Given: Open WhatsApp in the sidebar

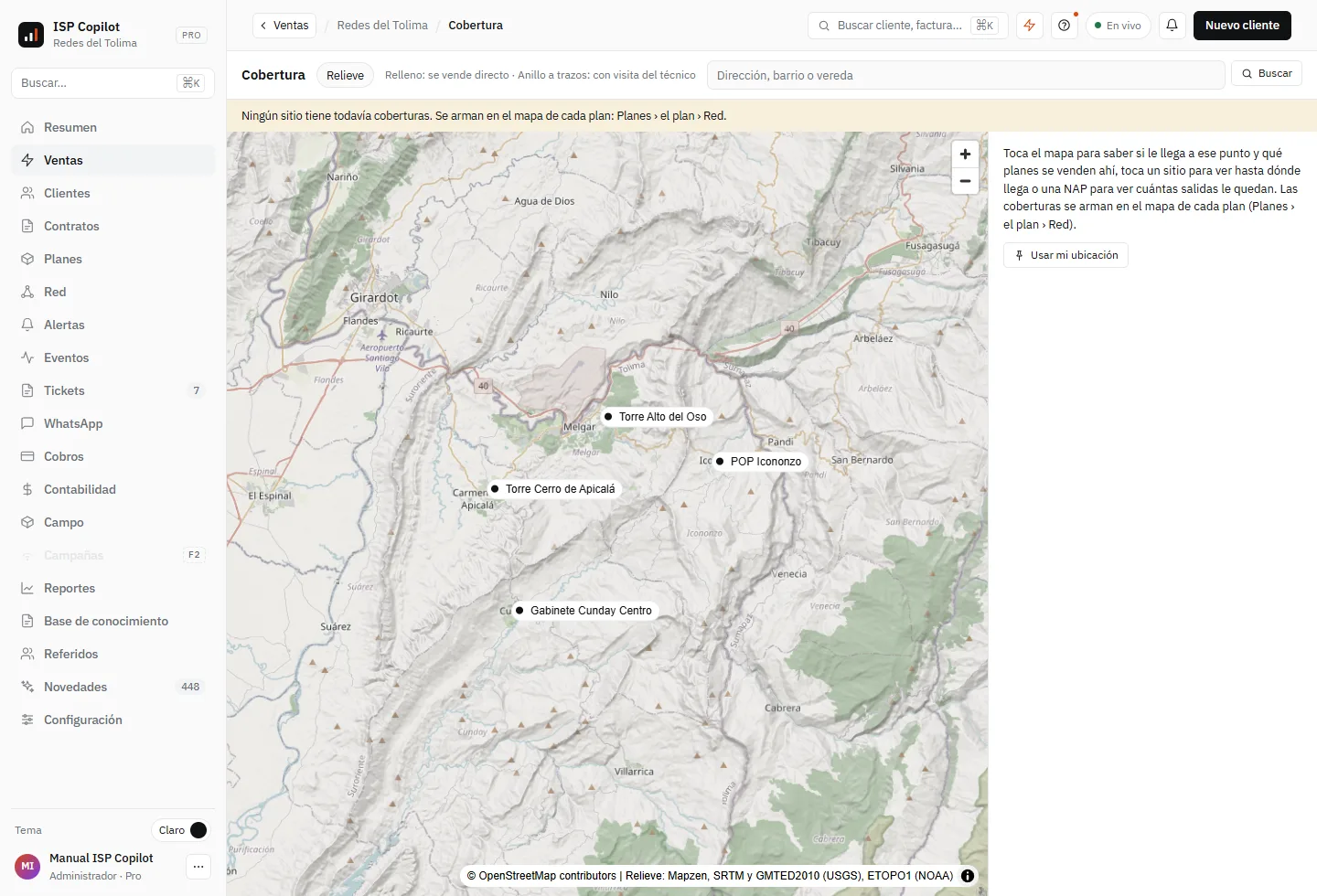Looking at the screenshot, I should 113,423.
